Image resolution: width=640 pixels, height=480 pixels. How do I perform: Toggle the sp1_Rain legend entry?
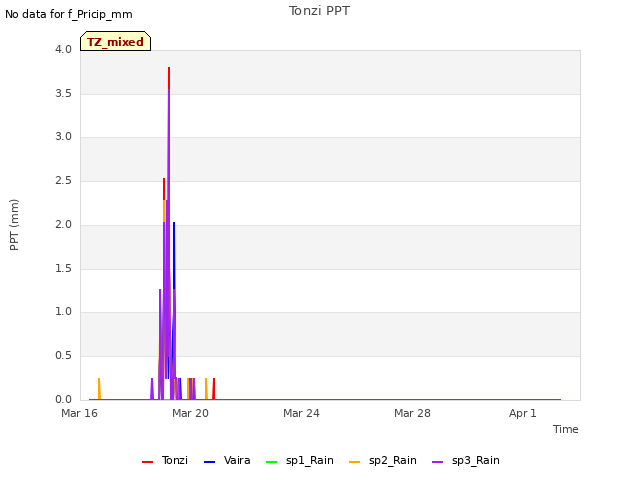point(300,460)
